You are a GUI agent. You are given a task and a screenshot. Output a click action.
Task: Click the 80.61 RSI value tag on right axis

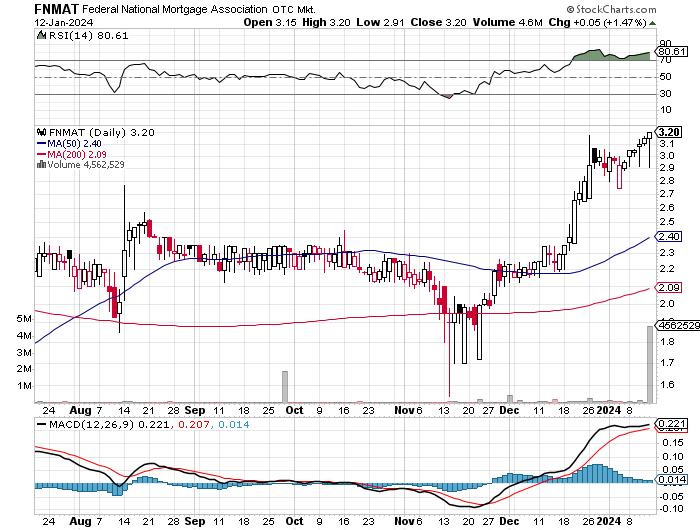[671, 52]
